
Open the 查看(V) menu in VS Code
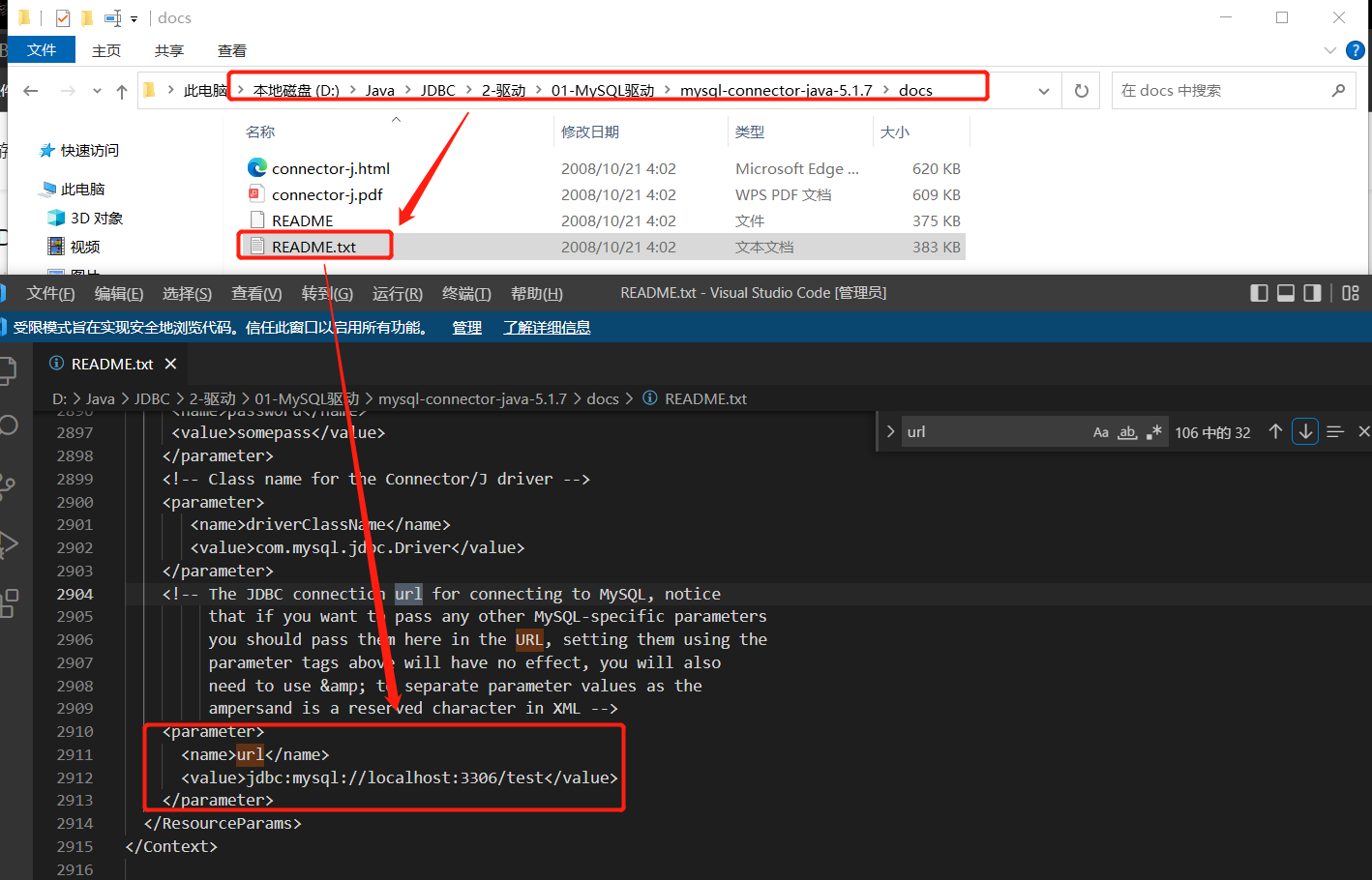point(256,293)
